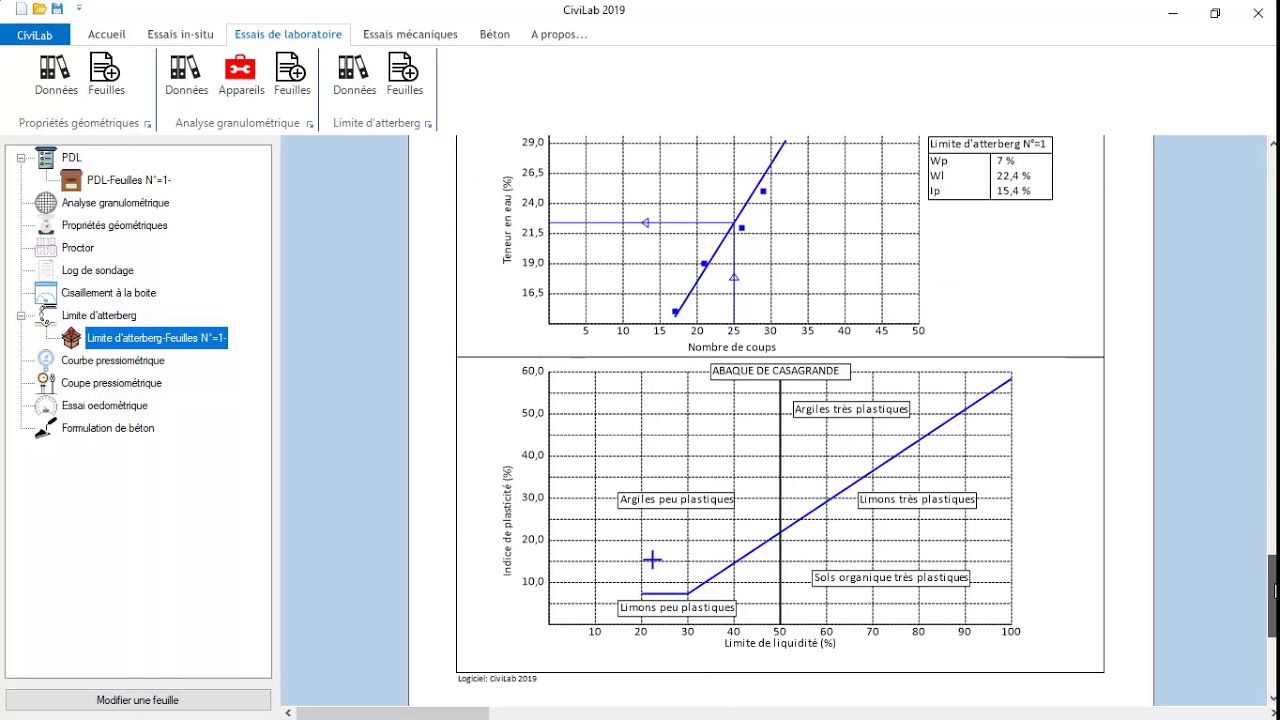This screenshot has width=1280, height=720.
Task: Select Limite d'atterberg-Feuilles N°=1- item
Action: (x=157, y=338)
